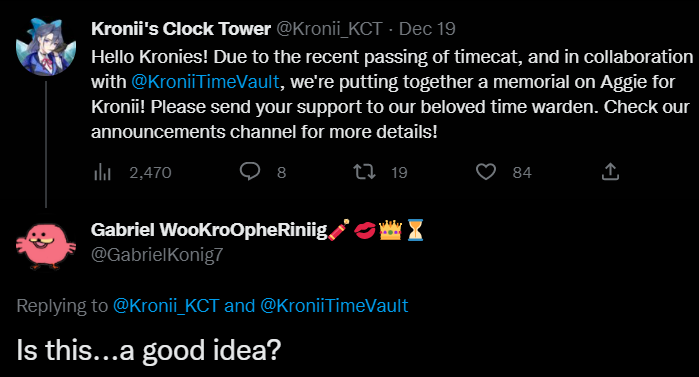This screenshot has height=377, width=699.
Task: Like the post with the heart icon
Action: 485,172
